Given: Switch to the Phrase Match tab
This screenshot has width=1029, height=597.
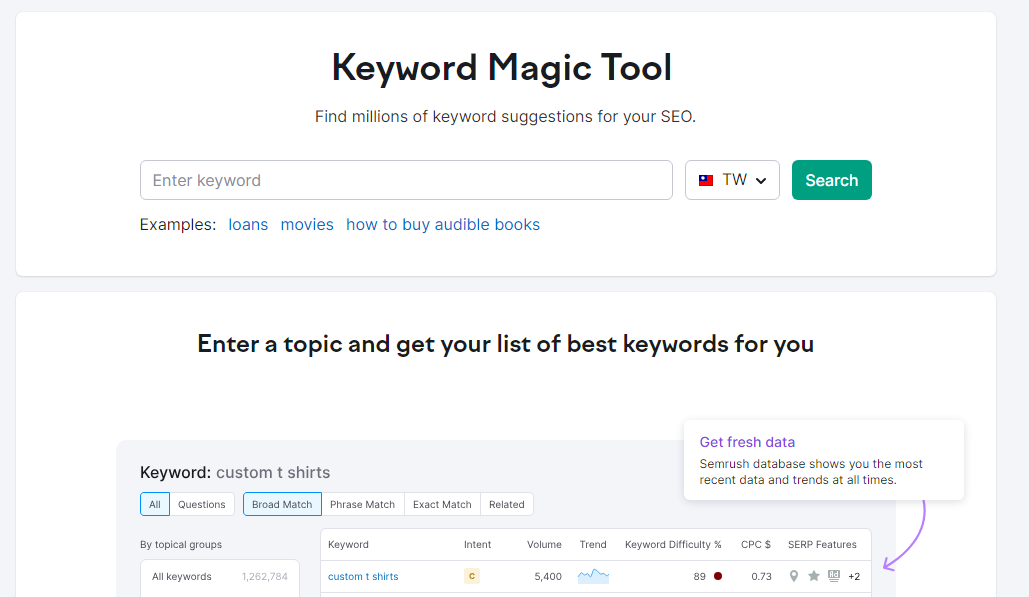Looking at the screenshot, I should (x=362, y=504).
